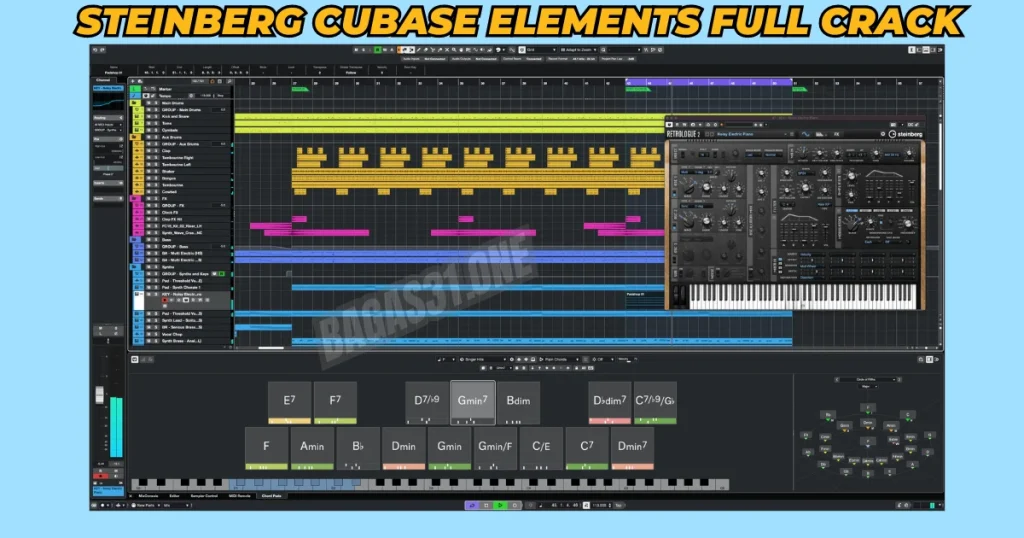Mute the Clock FX track
Screen dimensions: 1024x538
(x=149, y=212)
